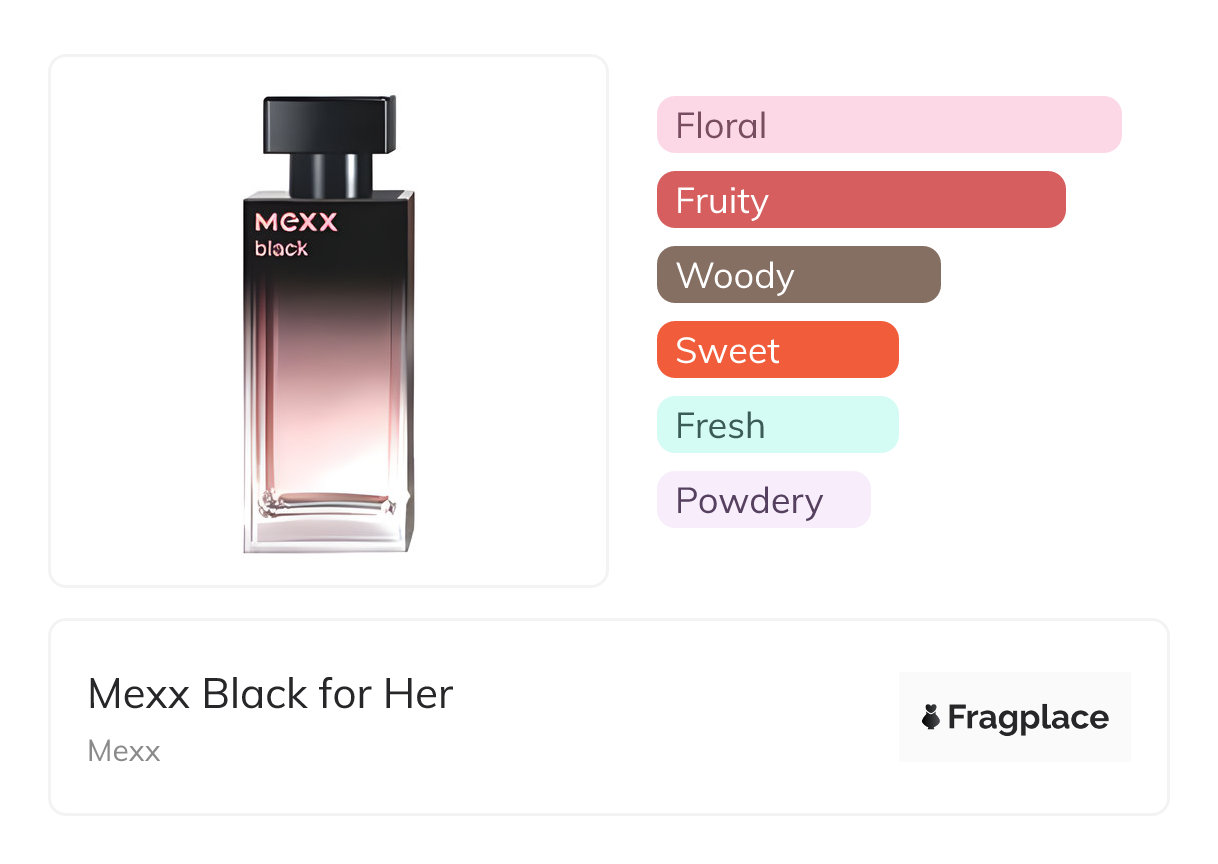Click the lavender Powdery accord bar

click(763, 500)
